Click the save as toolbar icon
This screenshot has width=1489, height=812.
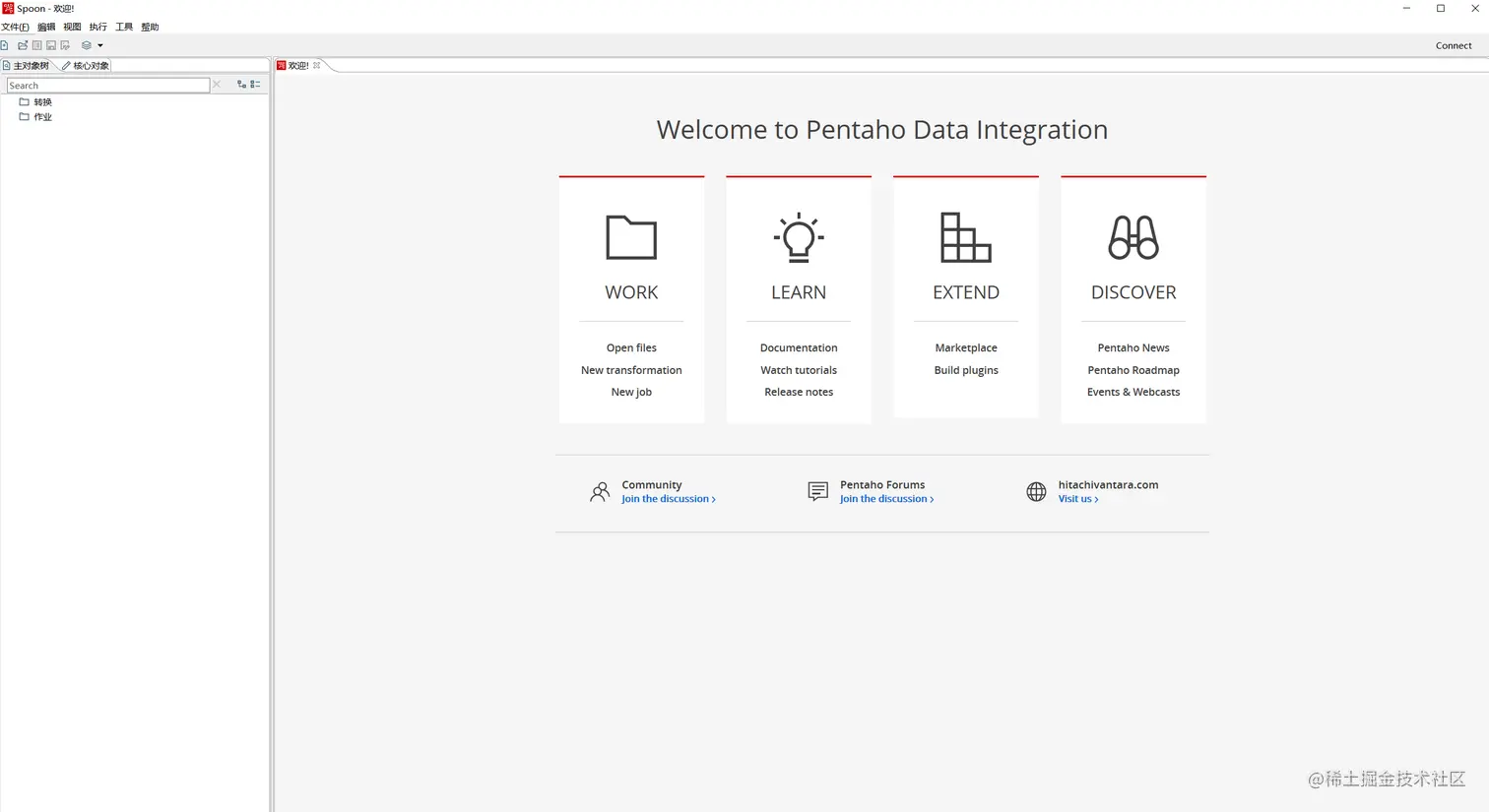pos(65,45)
